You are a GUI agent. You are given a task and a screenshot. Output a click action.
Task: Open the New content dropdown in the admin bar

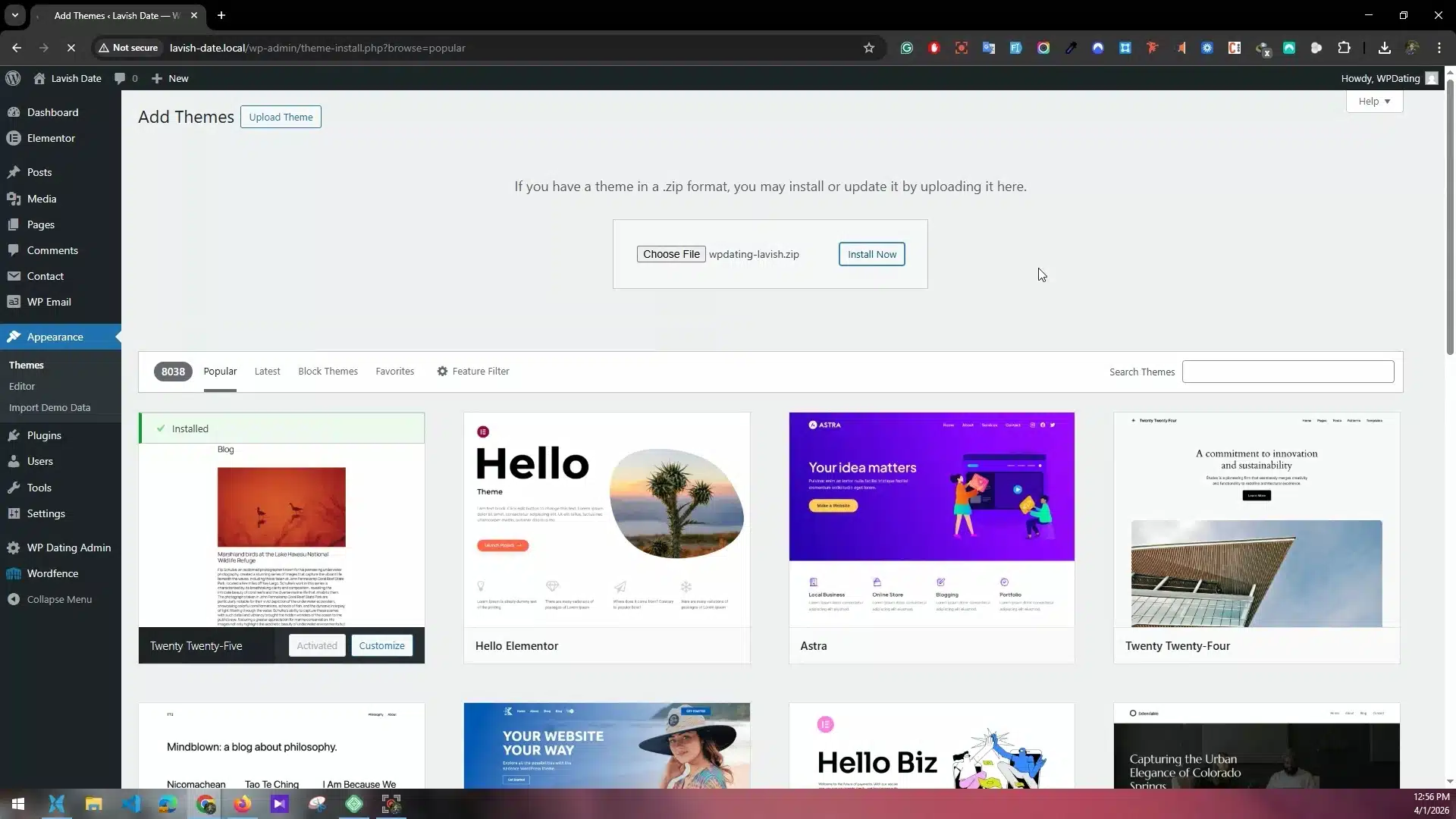[171, 78]
